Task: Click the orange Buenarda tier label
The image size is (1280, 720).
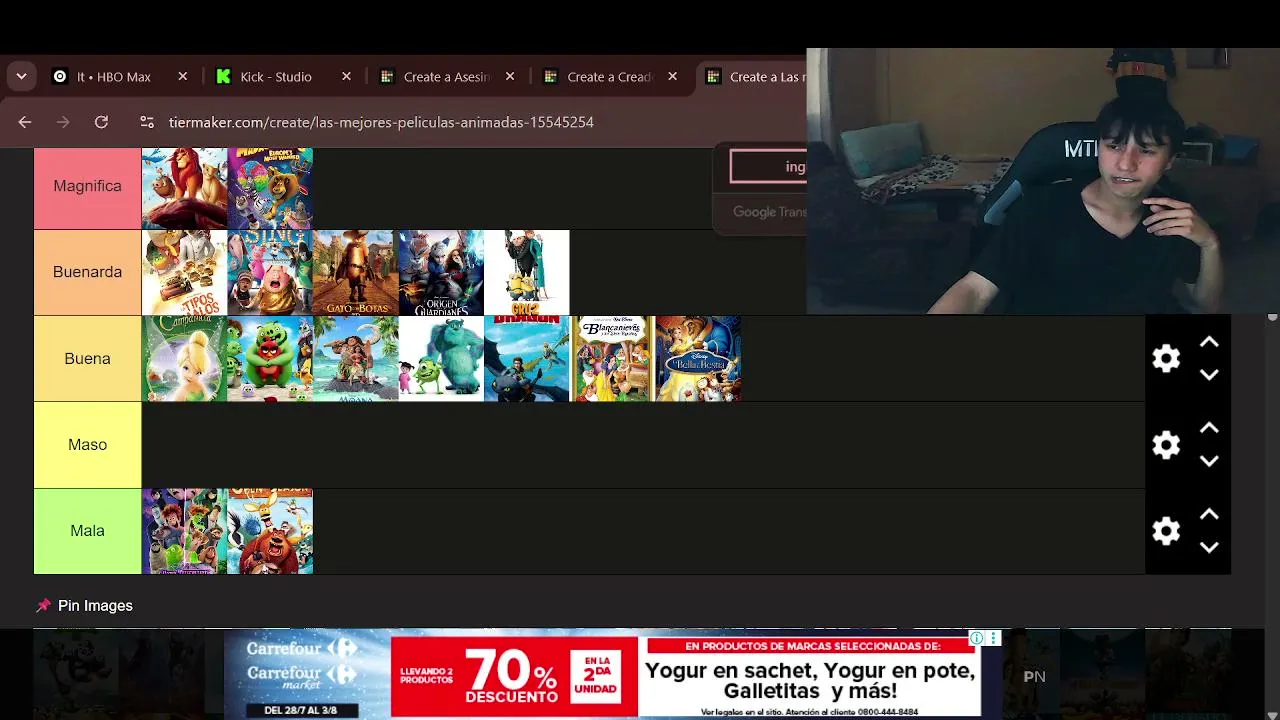Action: (x=88, y=272)
